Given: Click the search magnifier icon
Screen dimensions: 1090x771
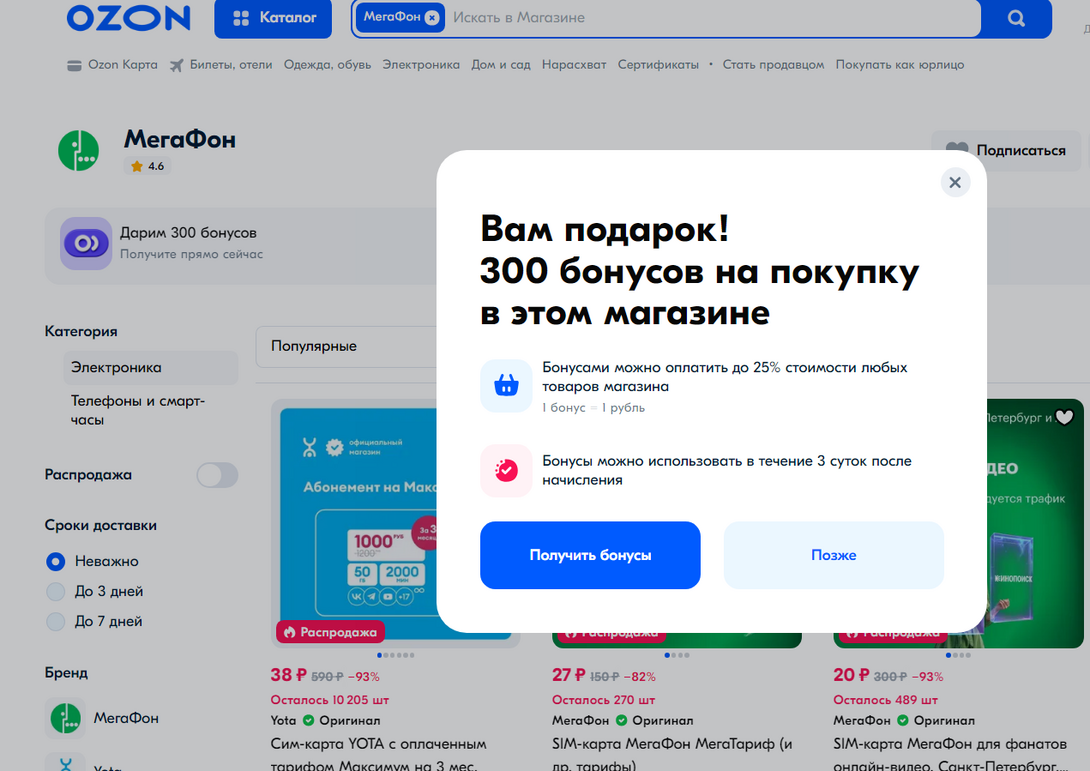Looking at the screenshot, I should [x=1016, y=18].
